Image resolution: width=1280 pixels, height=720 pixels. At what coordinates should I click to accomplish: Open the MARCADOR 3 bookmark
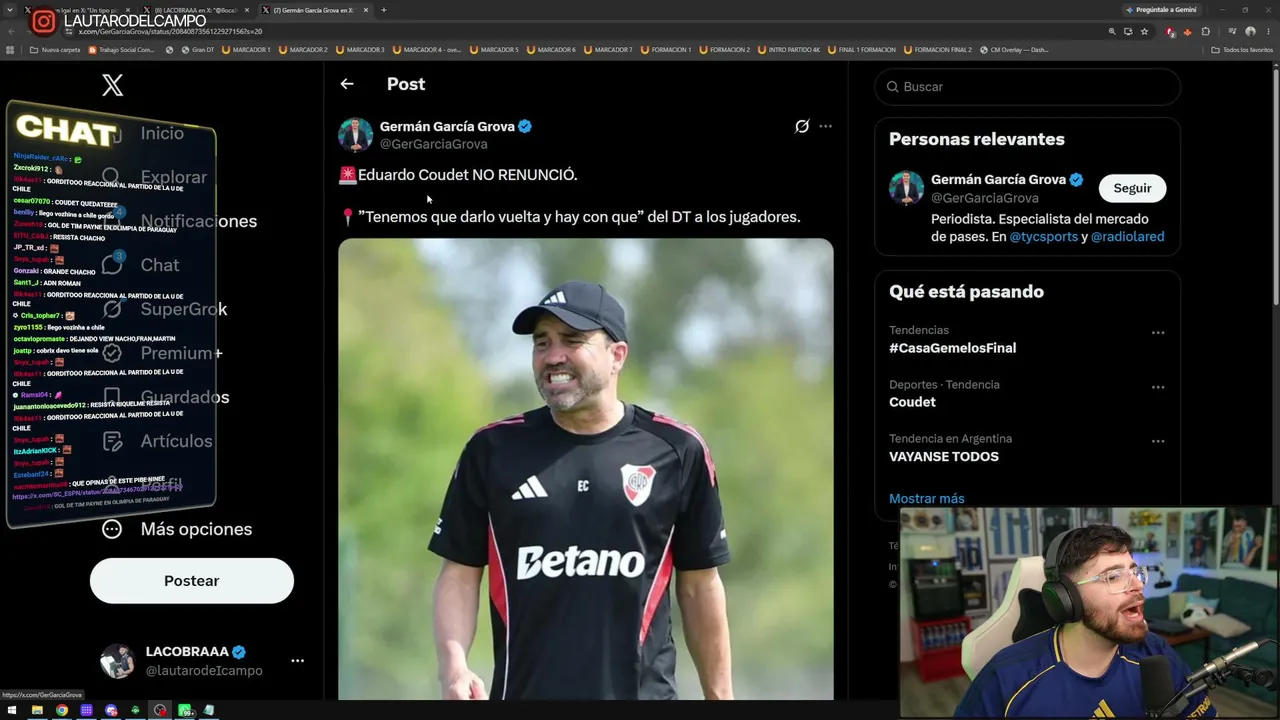(x=361, y=50)
